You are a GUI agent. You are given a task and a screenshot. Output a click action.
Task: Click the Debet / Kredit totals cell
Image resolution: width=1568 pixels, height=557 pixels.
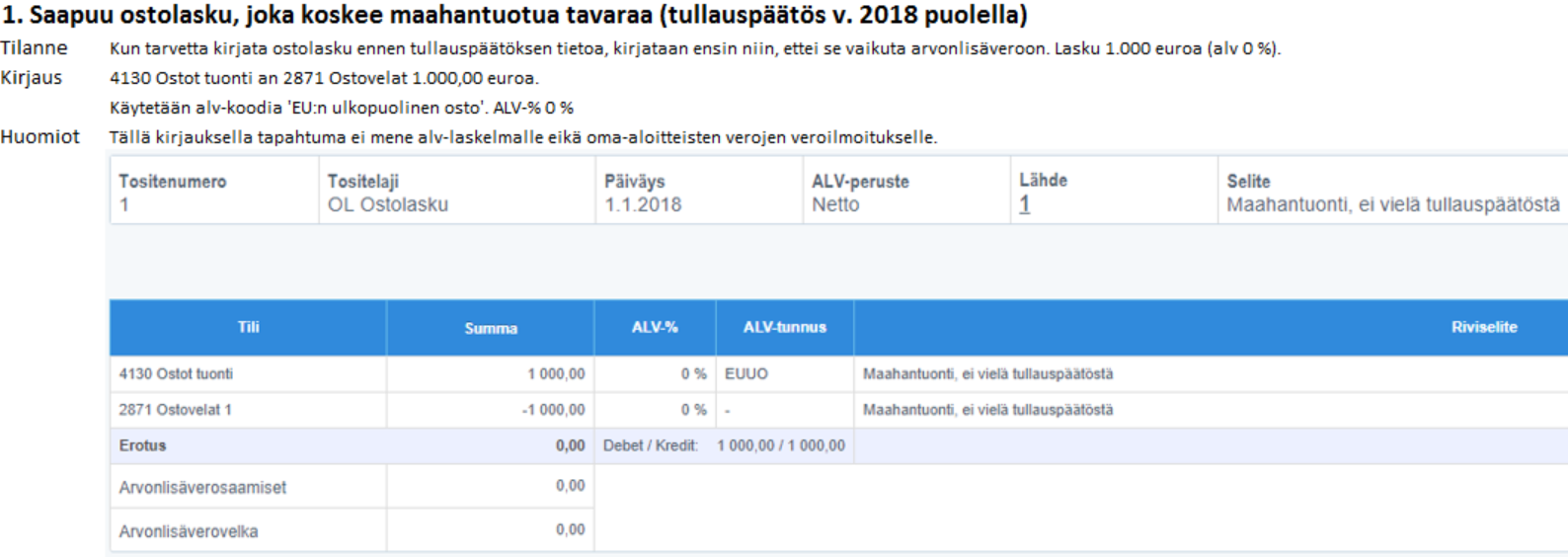(725, 445)
